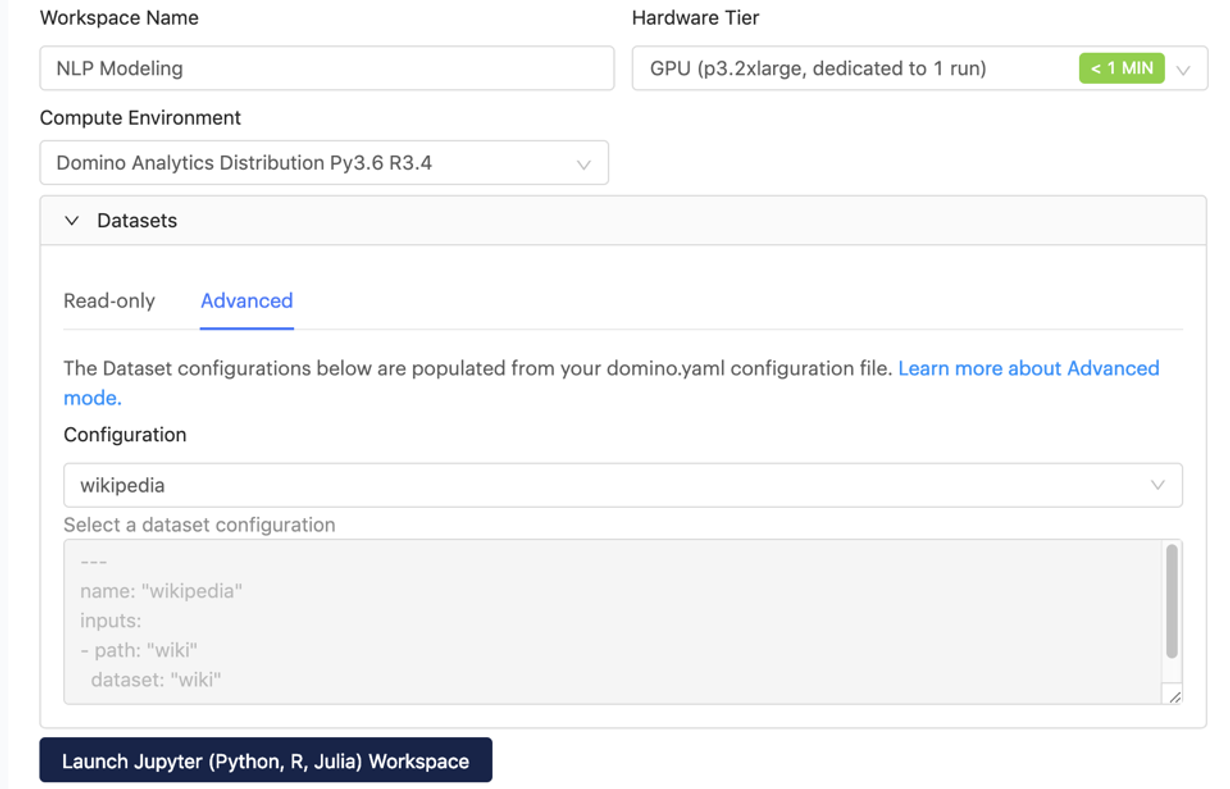Click the Compute Environment chevron icon
The height and width of the screenshot is (789, 1230).
click(584, 162)
